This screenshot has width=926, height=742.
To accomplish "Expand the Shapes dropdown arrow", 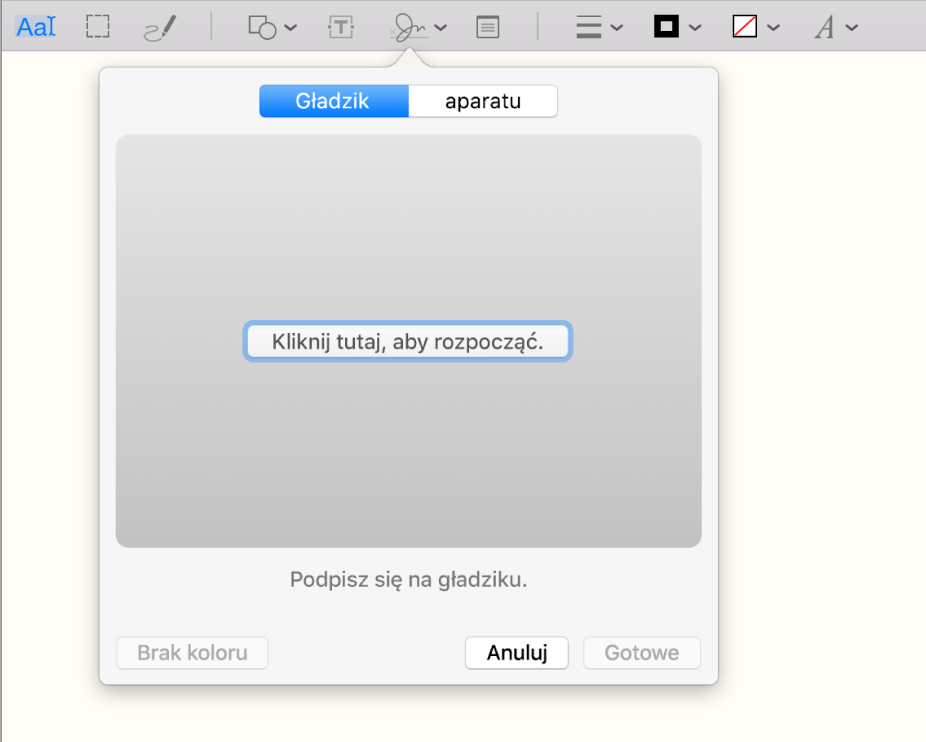I will [291, 27].
